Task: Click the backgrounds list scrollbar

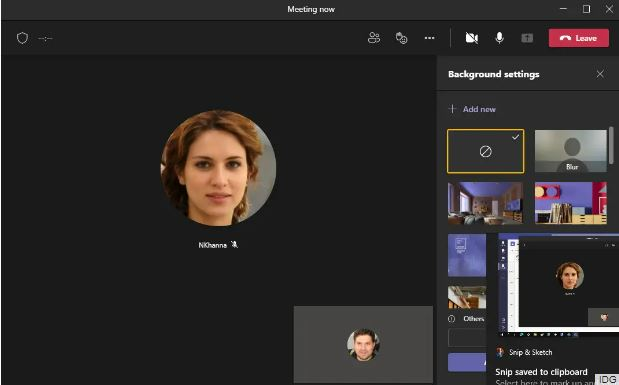Action: [x=611, y=145]
